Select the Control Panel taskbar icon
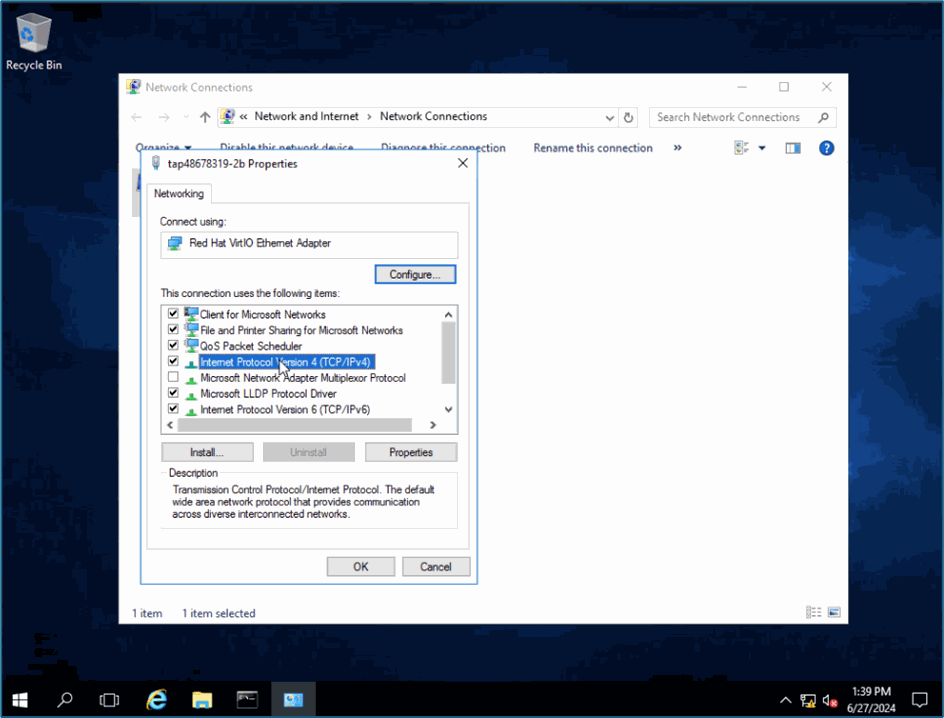 pyautogui.click(x=293, y=700)
